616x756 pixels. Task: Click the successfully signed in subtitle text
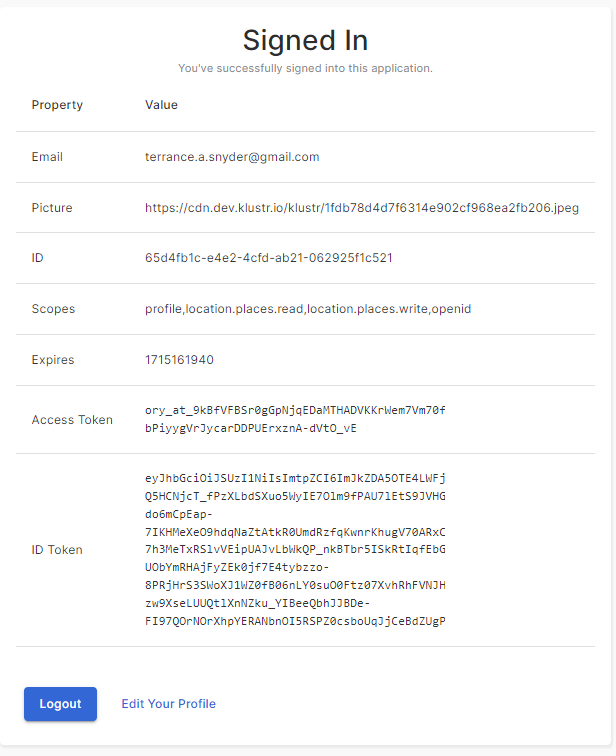click(x=305, y=69)
